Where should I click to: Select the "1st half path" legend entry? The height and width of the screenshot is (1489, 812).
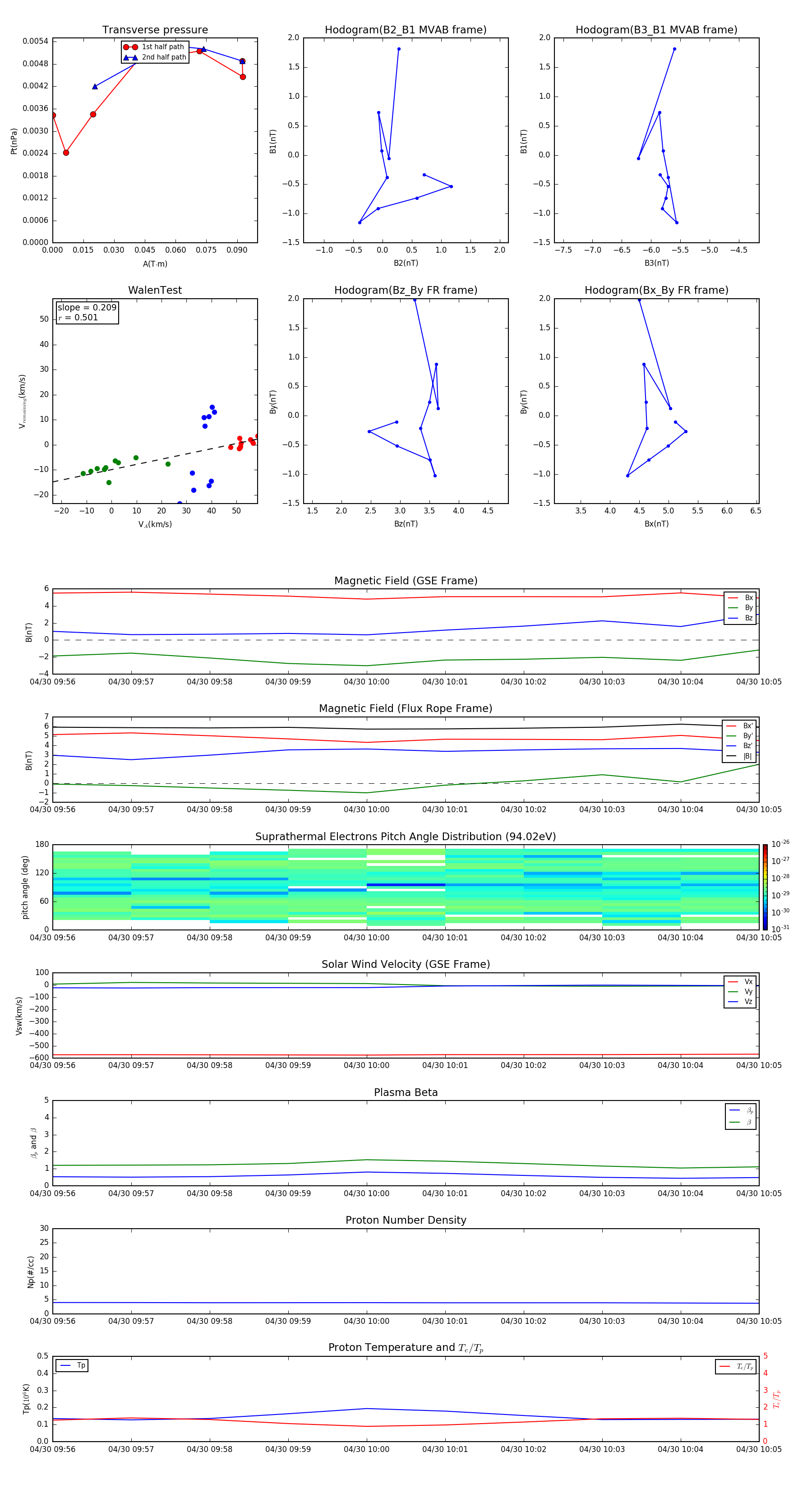click(154, 47)
